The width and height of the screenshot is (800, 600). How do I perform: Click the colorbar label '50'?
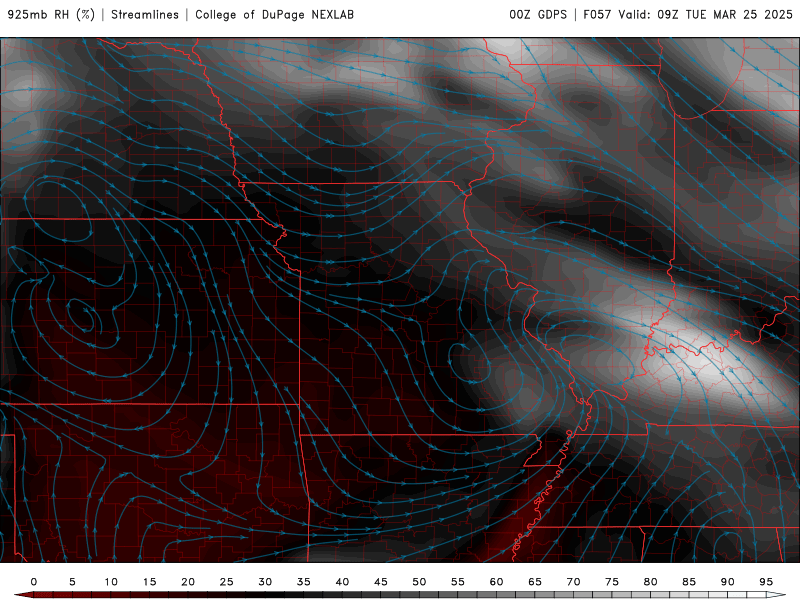coord(419,582)
